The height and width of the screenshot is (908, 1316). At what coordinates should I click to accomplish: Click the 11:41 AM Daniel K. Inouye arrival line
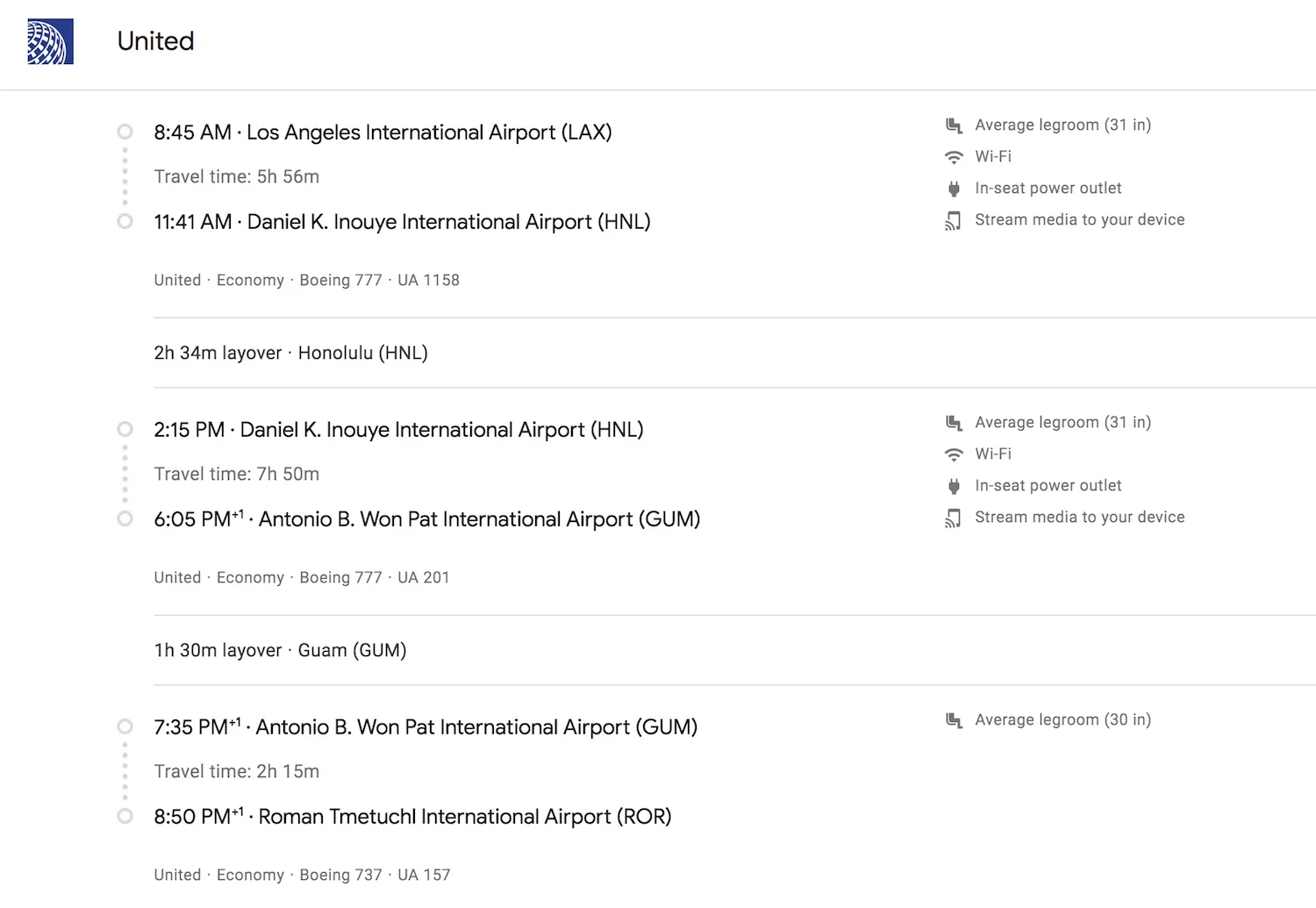click(x=403, y=222)
